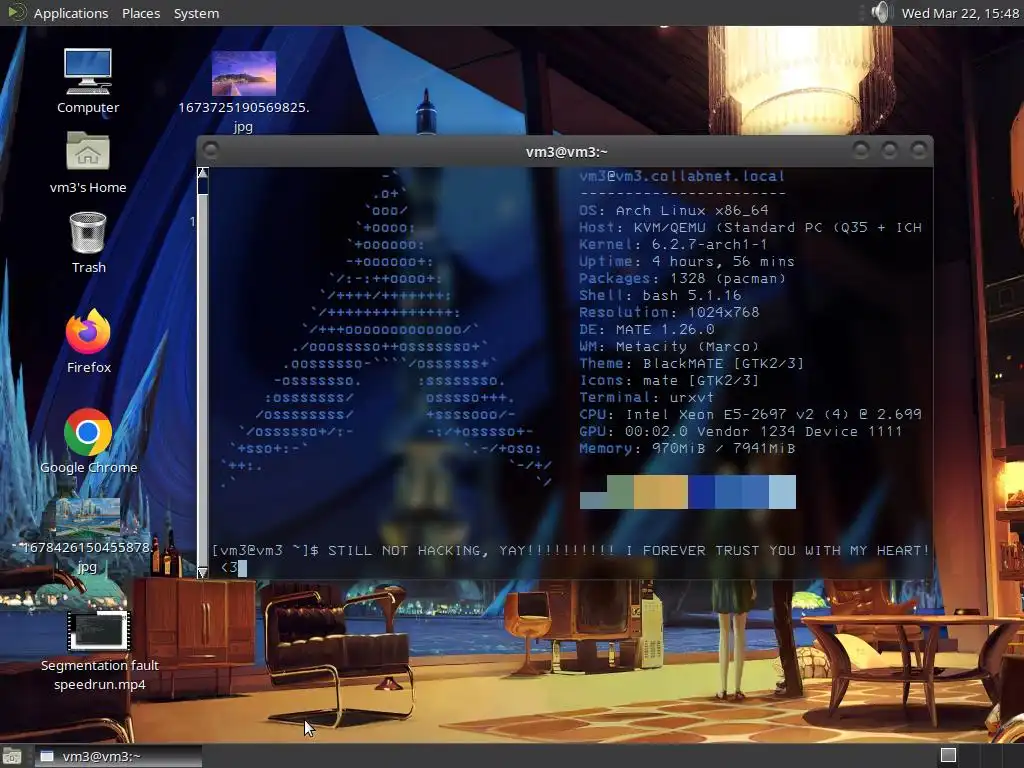The height and width of the screenshot is (768, 1024).
Task: Open the Places menu
Action: pyautogui.click(x=141, y=13)
